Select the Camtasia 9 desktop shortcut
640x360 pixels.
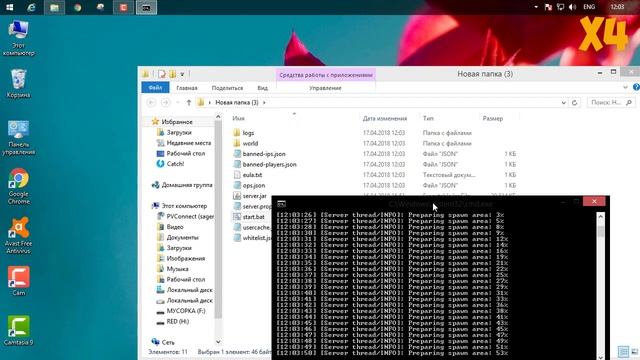[x=18, y=331]
